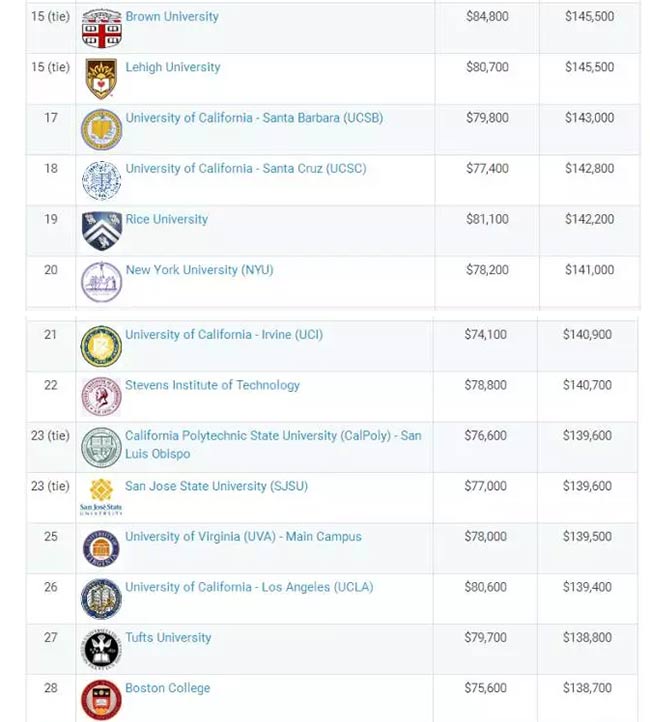650x722 pixels.
Task: Click the San Jose State logo
Action: 101,496
